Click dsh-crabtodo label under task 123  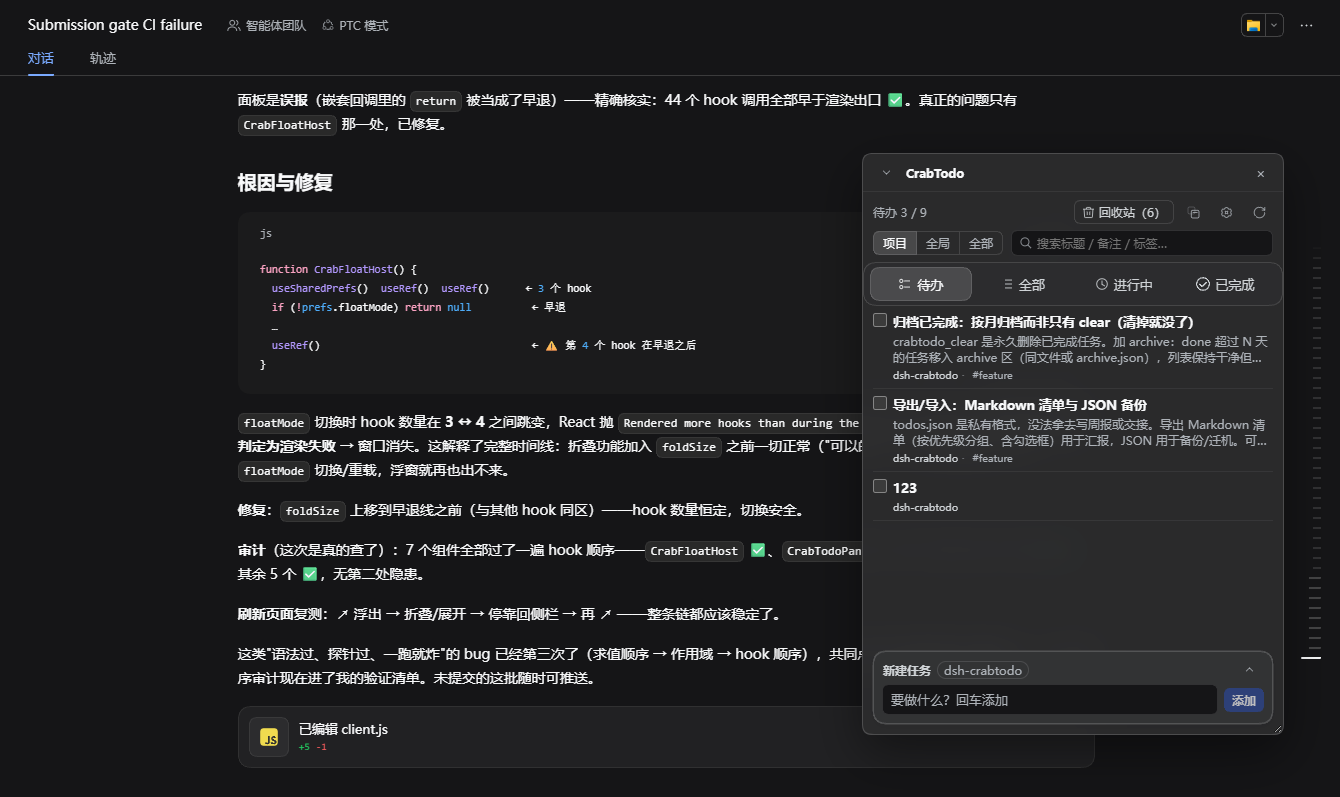click(x=925, y=507)
